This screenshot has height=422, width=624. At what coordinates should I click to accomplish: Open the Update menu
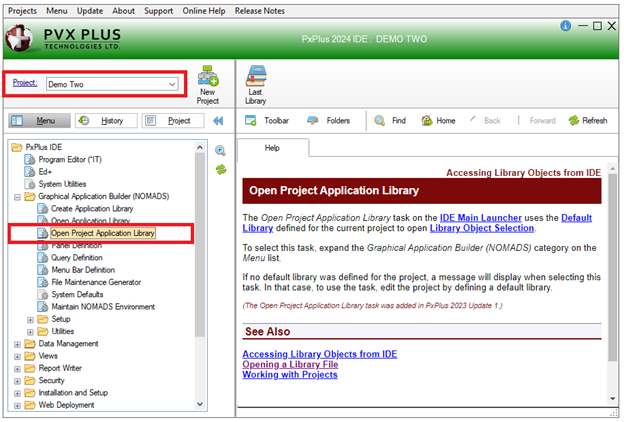click(89, 11)
